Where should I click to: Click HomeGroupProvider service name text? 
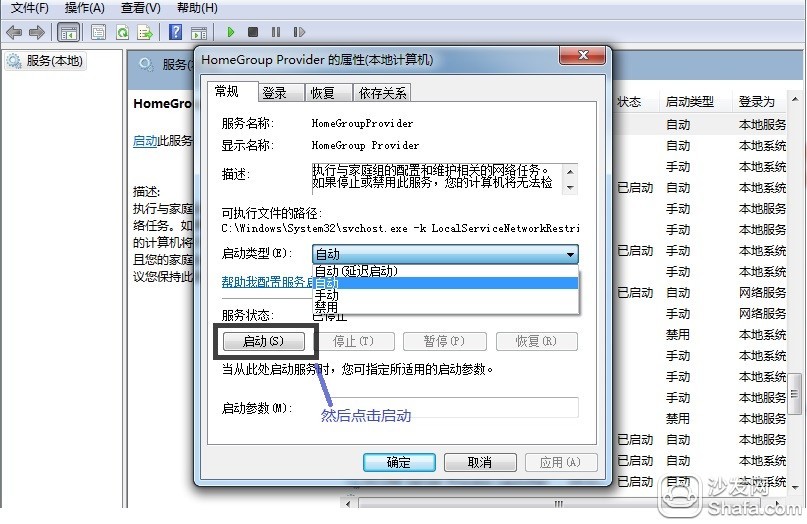[362, 124]
